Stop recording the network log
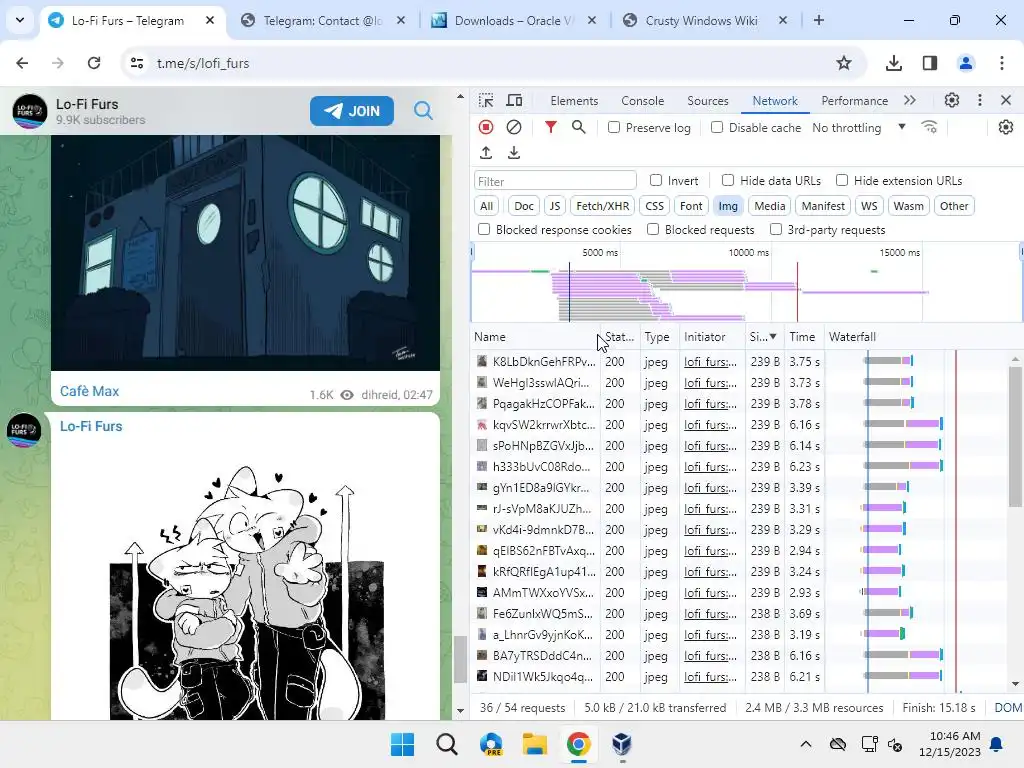This screenshot has width=1024, height=768. tap(486, 127)
